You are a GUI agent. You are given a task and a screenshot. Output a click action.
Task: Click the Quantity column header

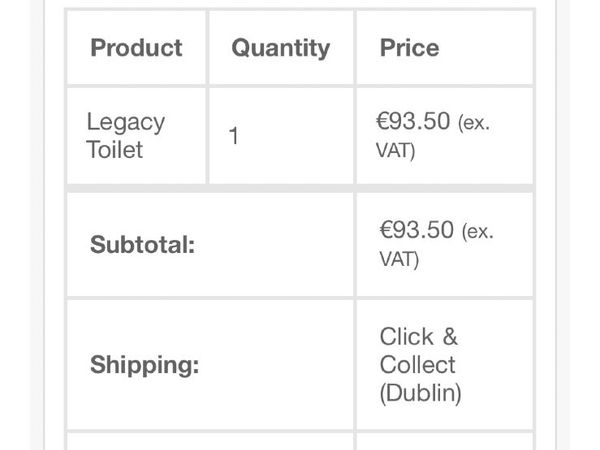coord(280,48)
